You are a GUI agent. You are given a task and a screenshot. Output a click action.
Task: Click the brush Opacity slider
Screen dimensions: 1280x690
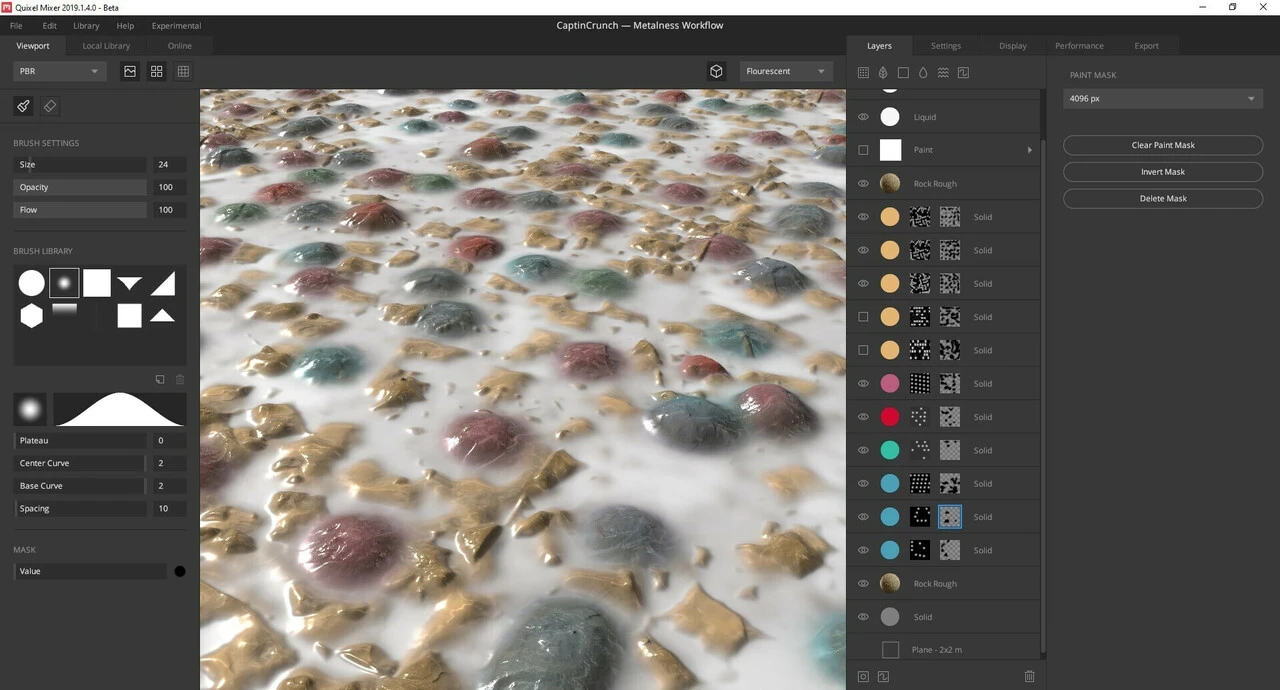click(80, 187)
